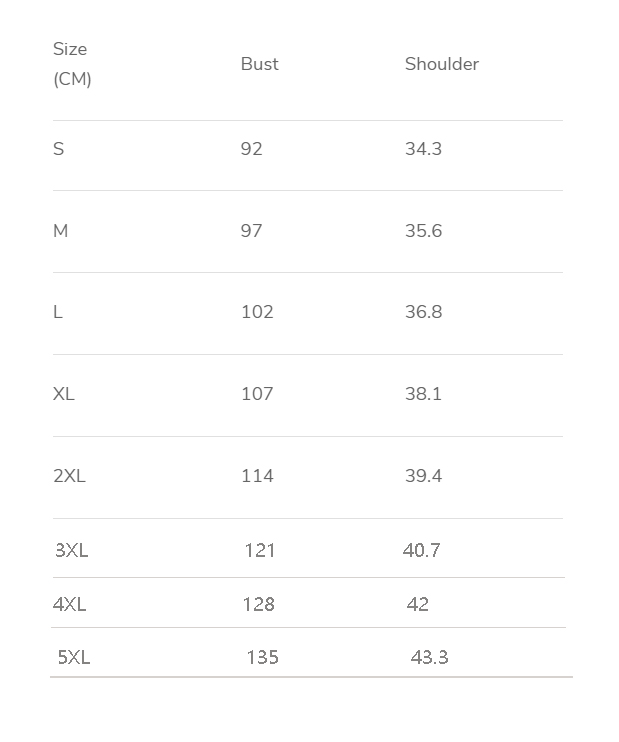619x742 pixels.
Task: Select the S size row label
Action: point(59,149)
